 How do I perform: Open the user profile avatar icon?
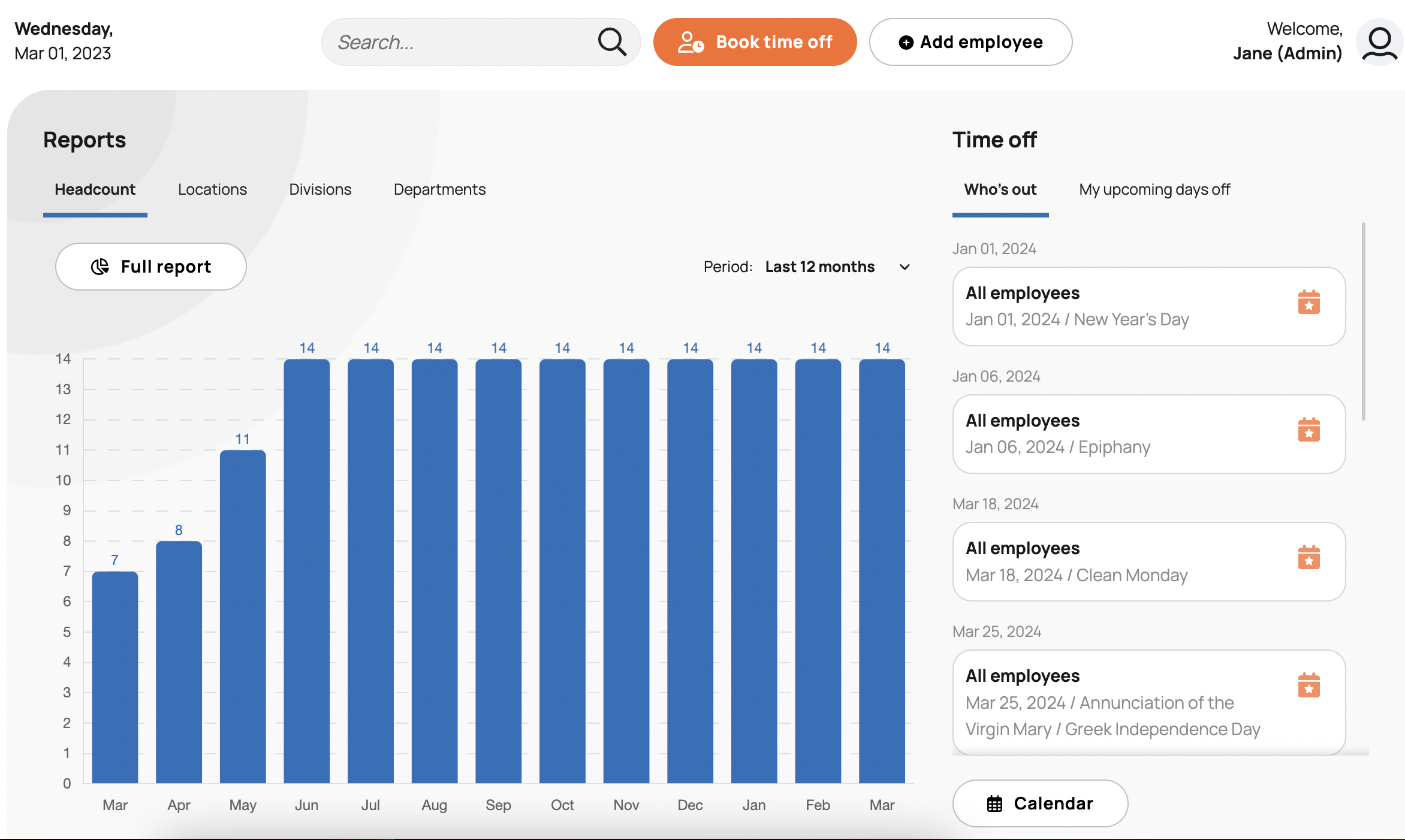pyautogui.click(x=1379, y=42)
